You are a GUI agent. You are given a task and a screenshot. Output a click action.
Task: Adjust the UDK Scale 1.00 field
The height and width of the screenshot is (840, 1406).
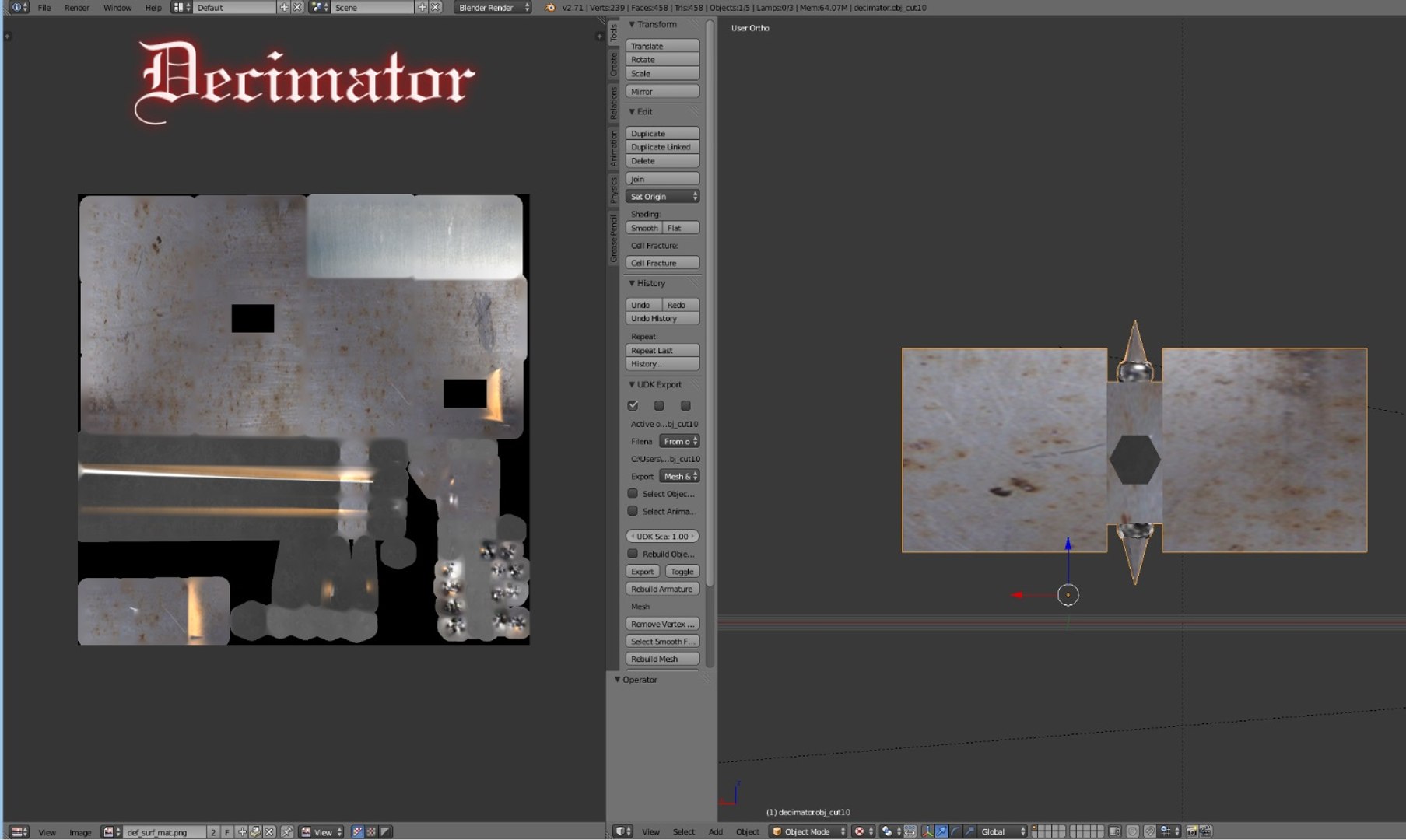pos(662,536)
